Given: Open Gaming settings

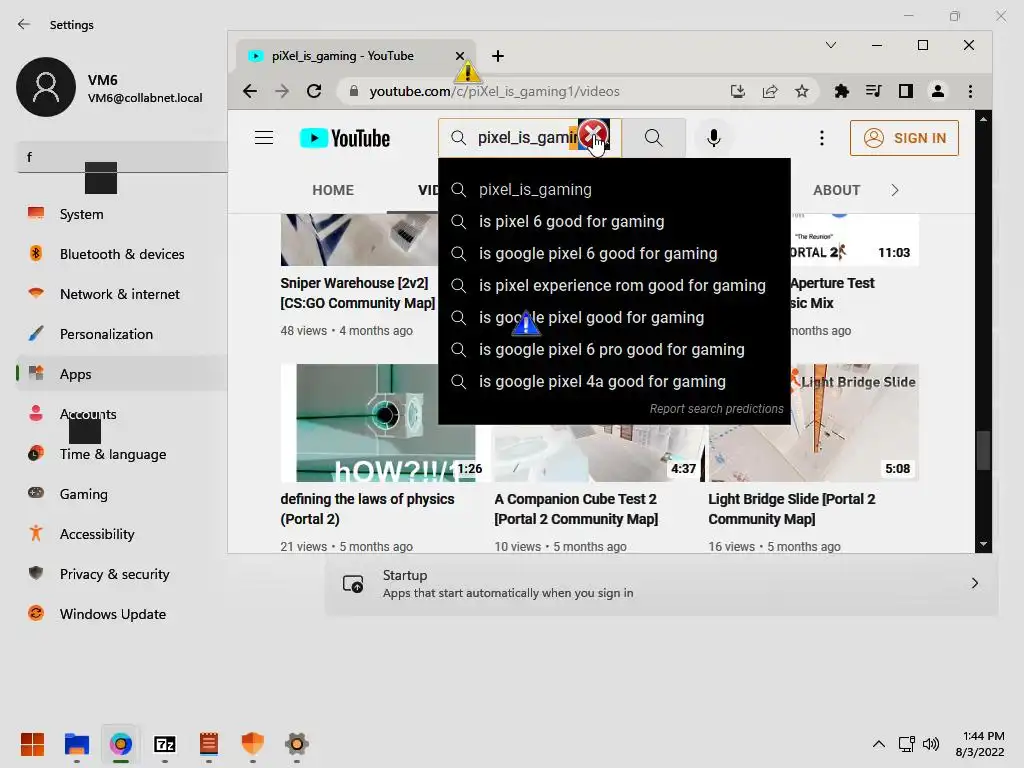Looking at the screenshot, I should click(x=121, y=494).
